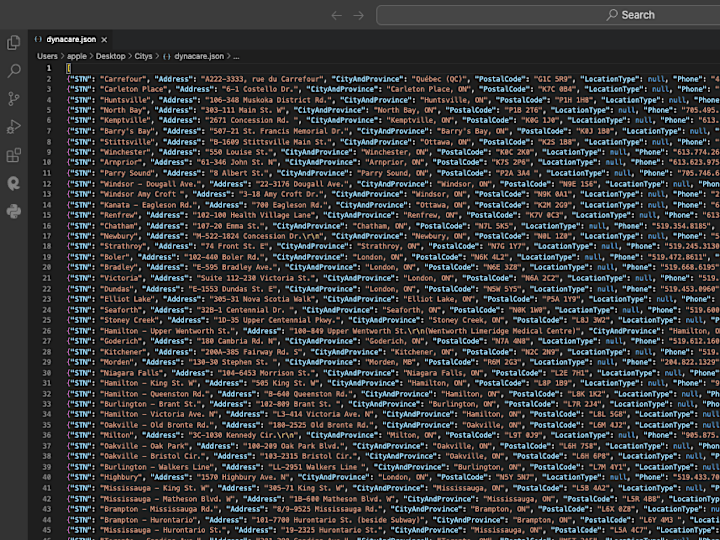Click dynacare.json in the breadcrumb
The height and width of the screenshot is (540, 720).
pos(199,56)
